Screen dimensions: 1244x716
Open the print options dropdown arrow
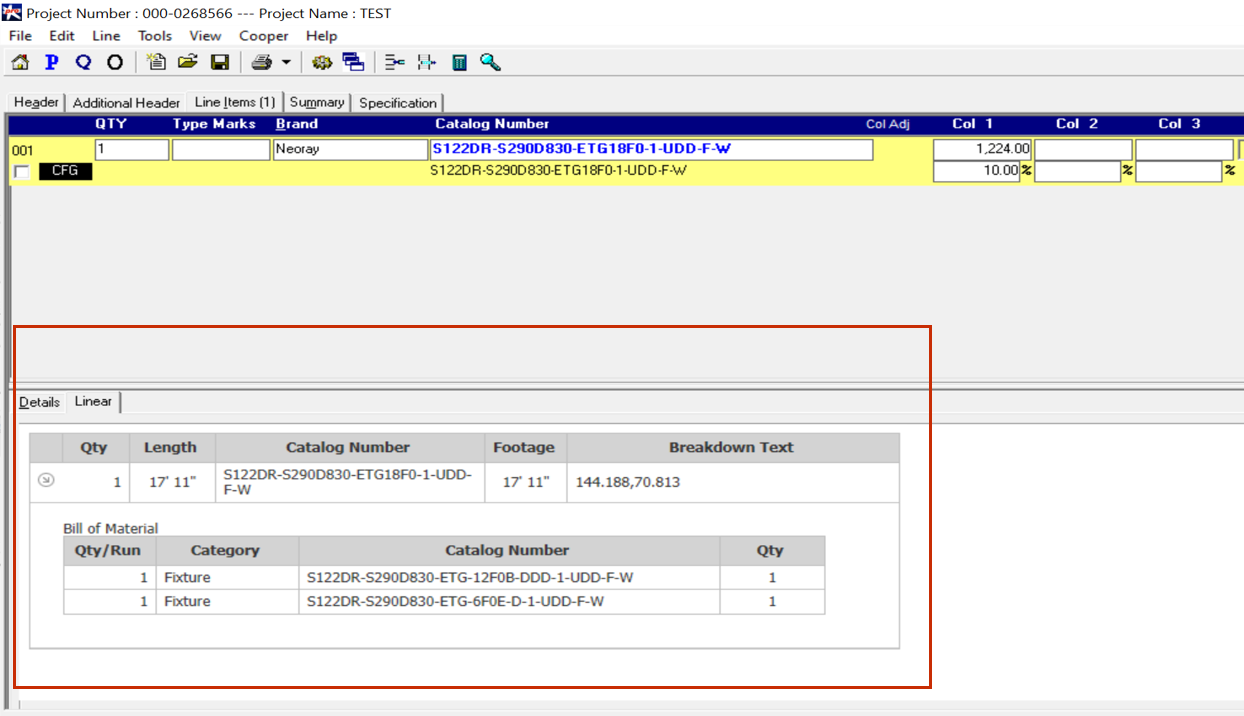point(286,62)
